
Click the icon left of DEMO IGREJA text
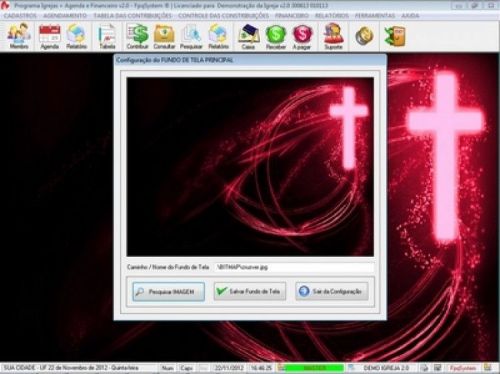pyautogui.click(x=352, y=368)
